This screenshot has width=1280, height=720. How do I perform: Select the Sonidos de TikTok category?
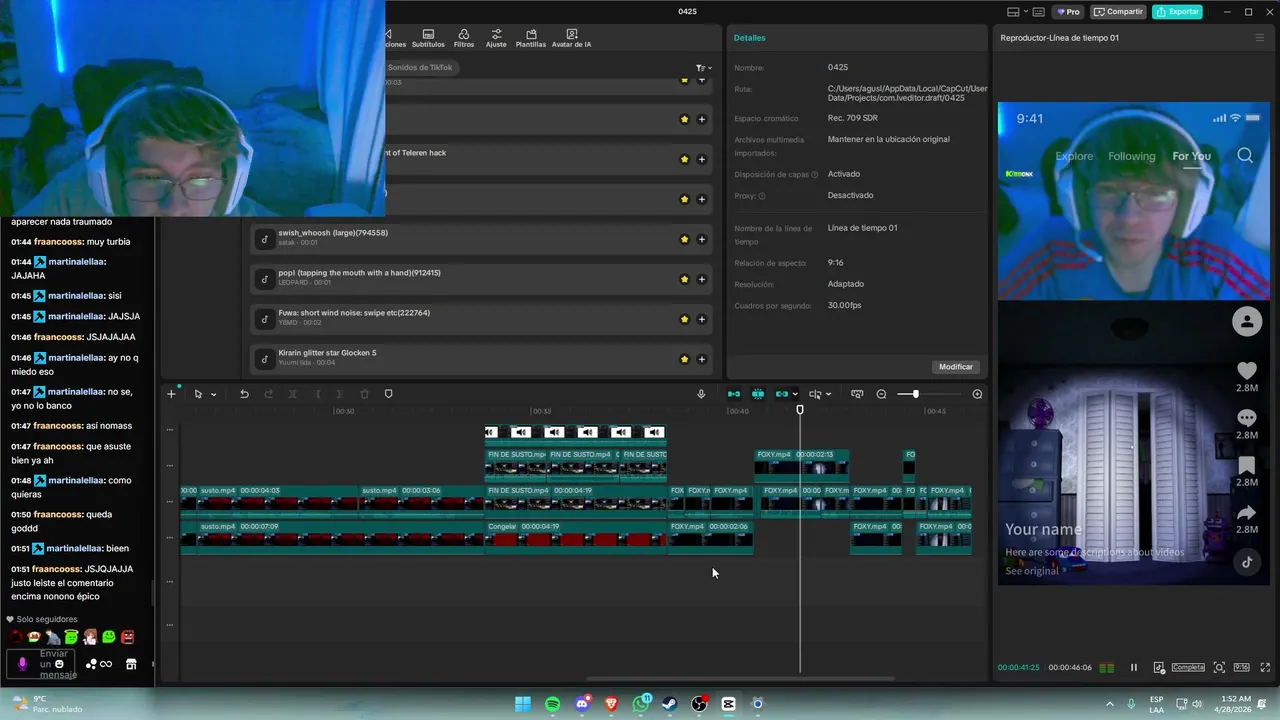(x=420, y=67)
